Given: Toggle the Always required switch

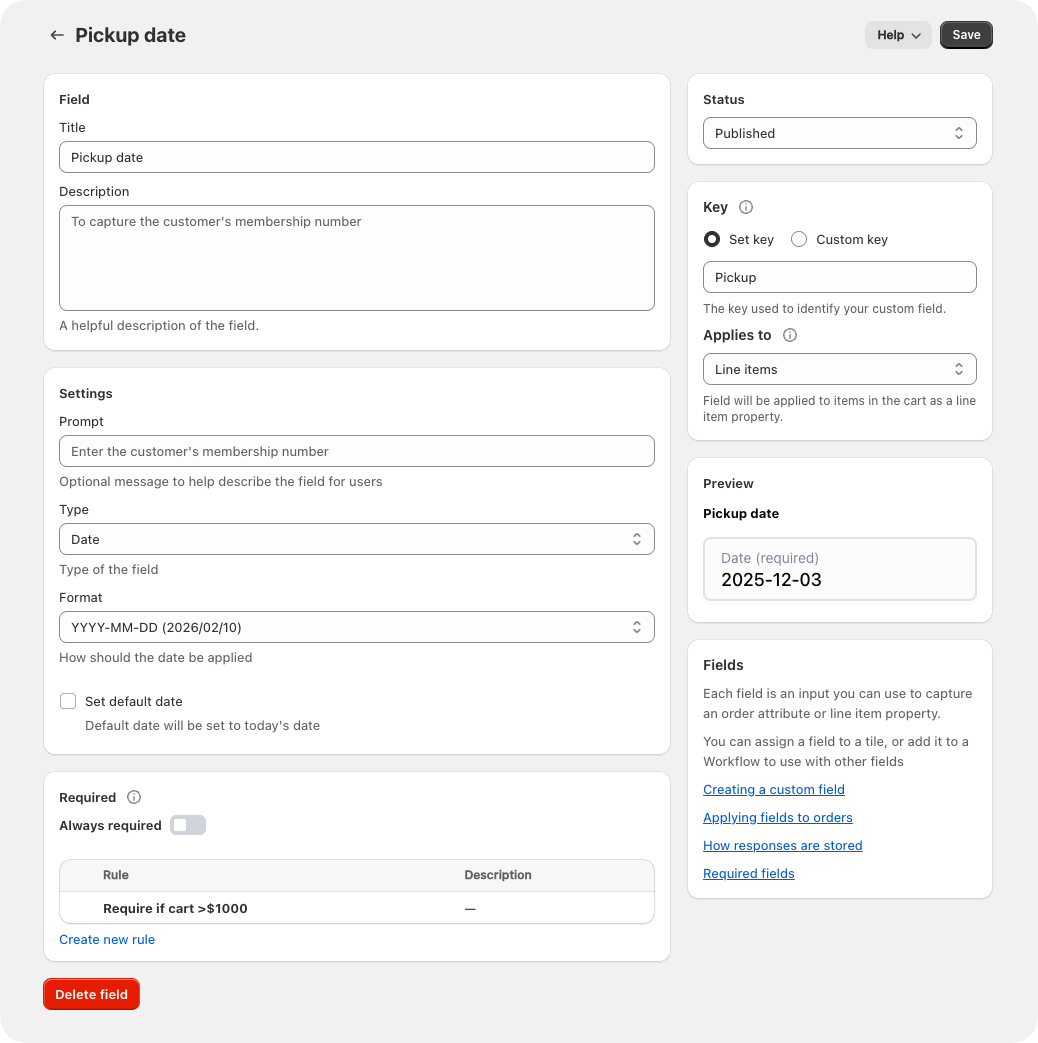Looking at the screenshot, I should 188,825.
